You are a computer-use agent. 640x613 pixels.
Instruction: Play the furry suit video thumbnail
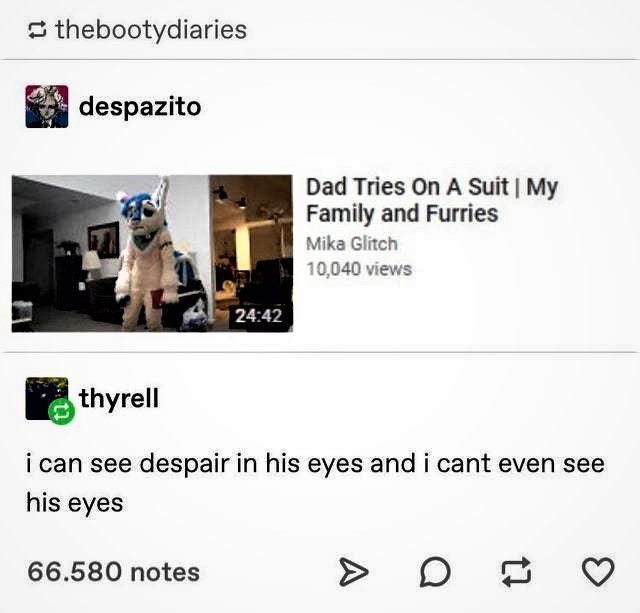[x=152, y=253]
